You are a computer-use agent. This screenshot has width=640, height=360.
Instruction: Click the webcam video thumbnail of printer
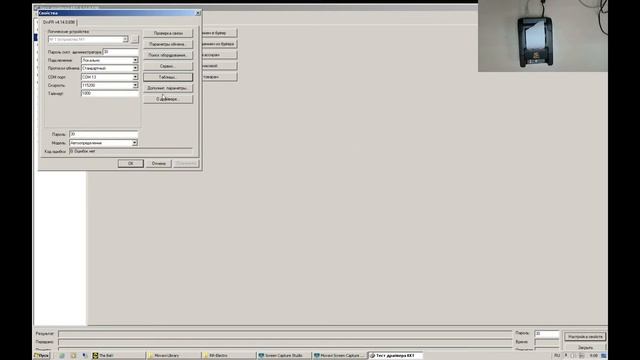pos(543,36)
